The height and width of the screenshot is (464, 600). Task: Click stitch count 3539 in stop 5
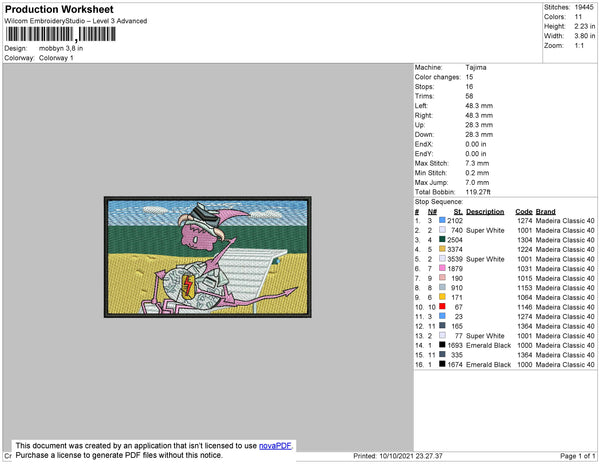[455, 259]
